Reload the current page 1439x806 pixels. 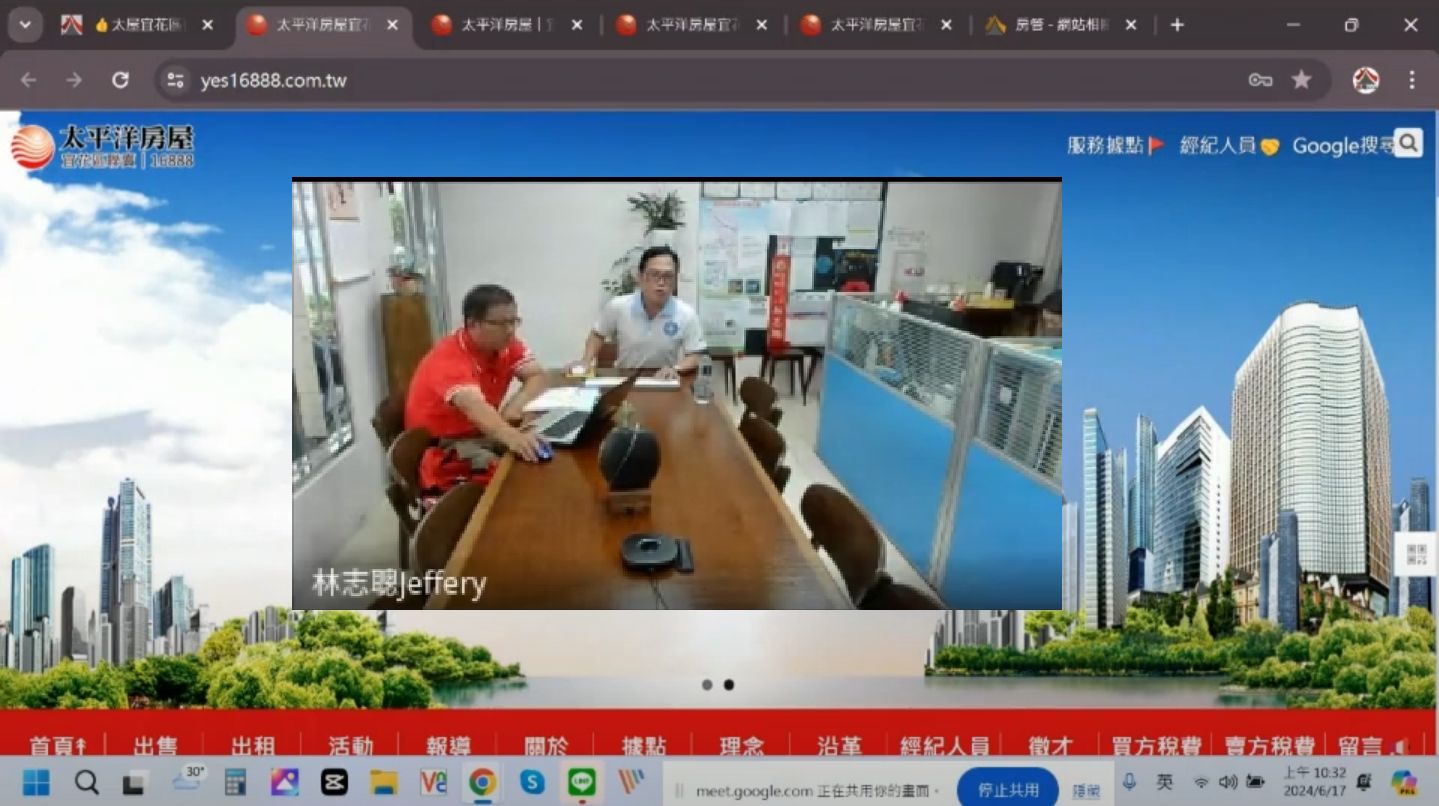click(x=120, y=80)
